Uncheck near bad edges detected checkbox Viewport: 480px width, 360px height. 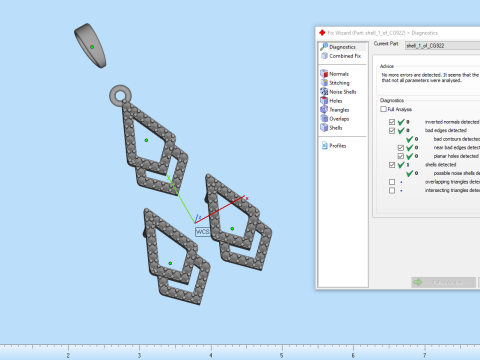[401, 148]
